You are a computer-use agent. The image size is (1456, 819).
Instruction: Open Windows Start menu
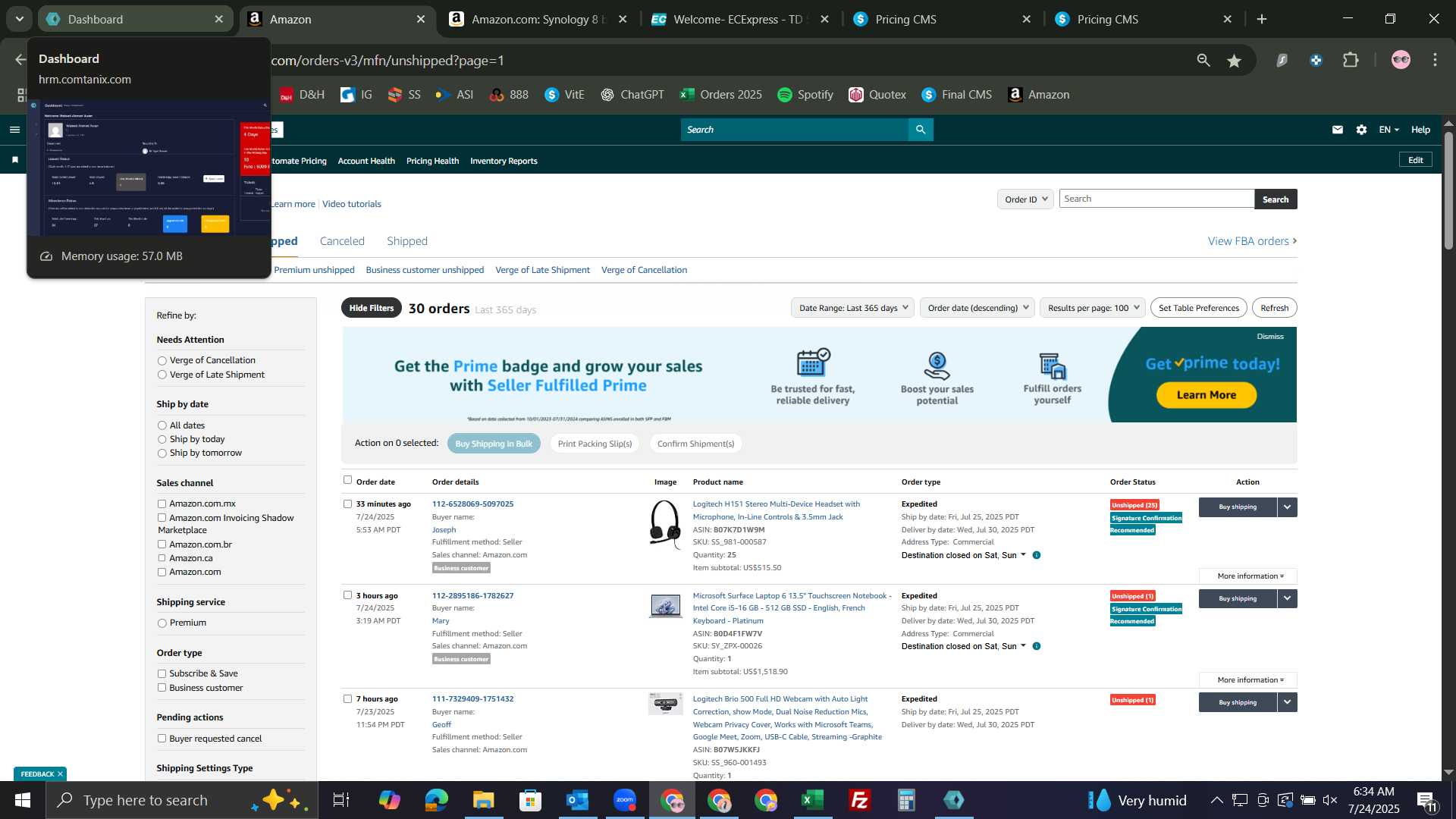(x=22, y=800)
